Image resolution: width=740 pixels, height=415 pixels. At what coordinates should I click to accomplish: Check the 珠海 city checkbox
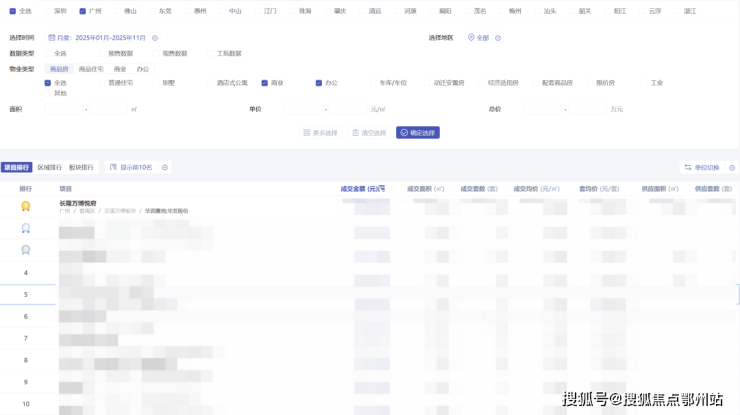[293, 11]
